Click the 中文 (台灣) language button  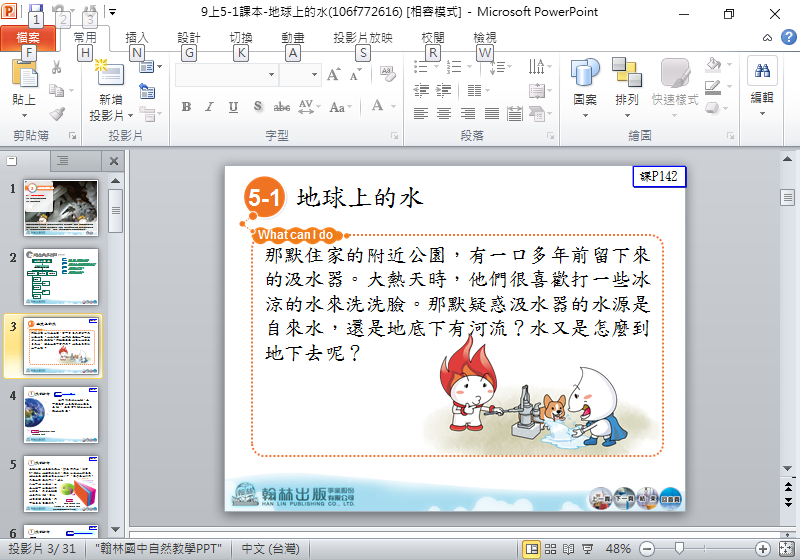coord(270,549)
